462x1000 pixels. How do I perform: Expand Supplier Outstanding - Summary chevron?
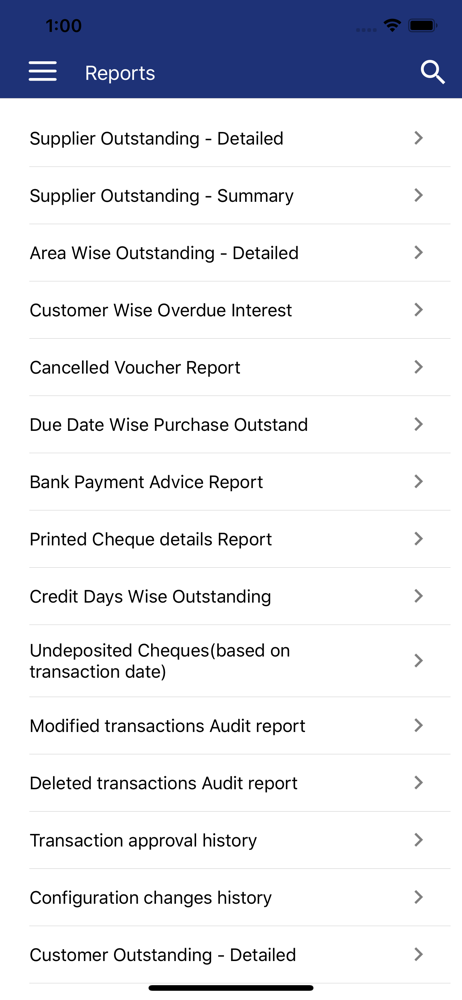pos(419,195)
